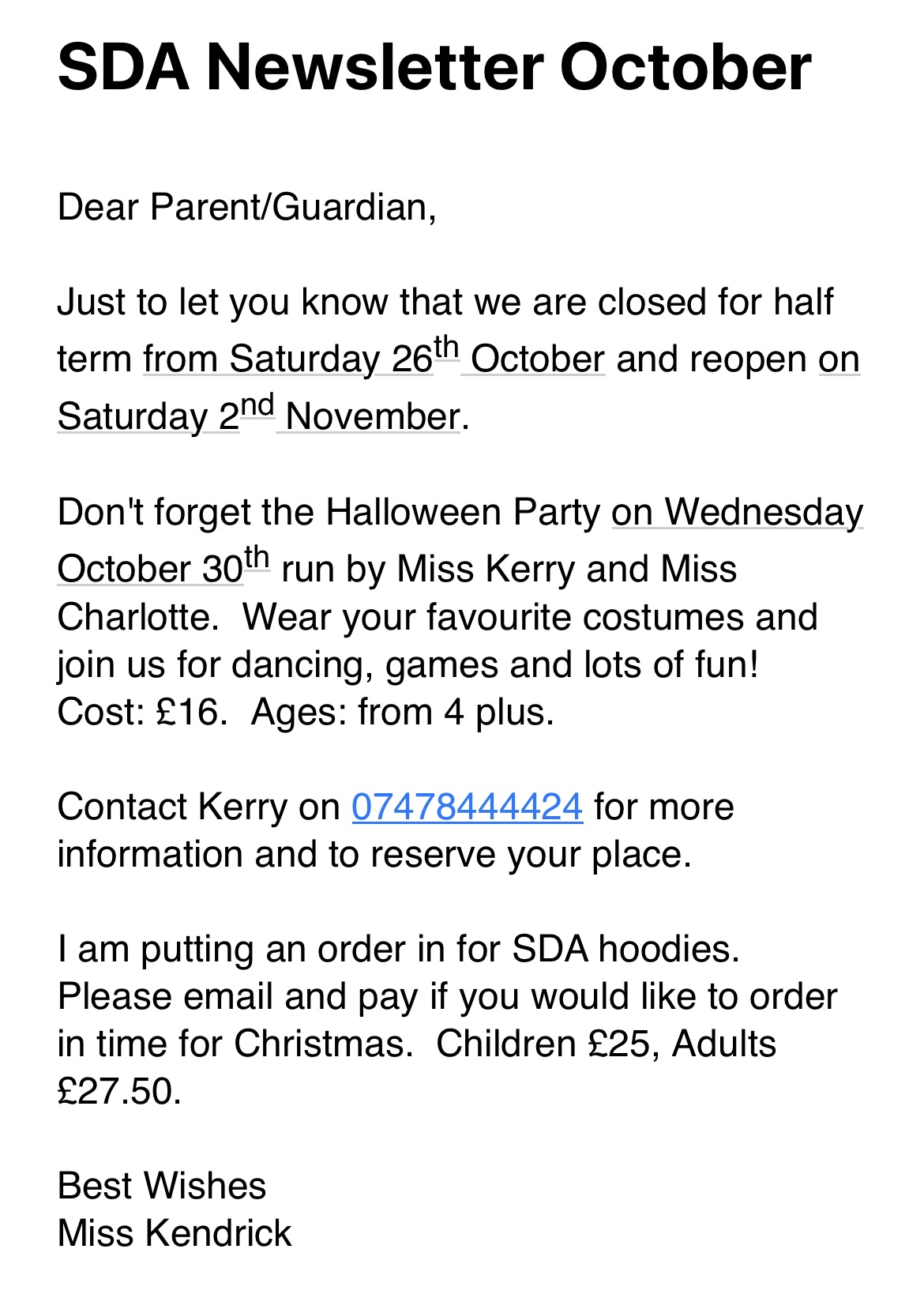Screen dimensions: 924x1313
Task: Tap the underlined 'October 30th' date
Action: 163,567
